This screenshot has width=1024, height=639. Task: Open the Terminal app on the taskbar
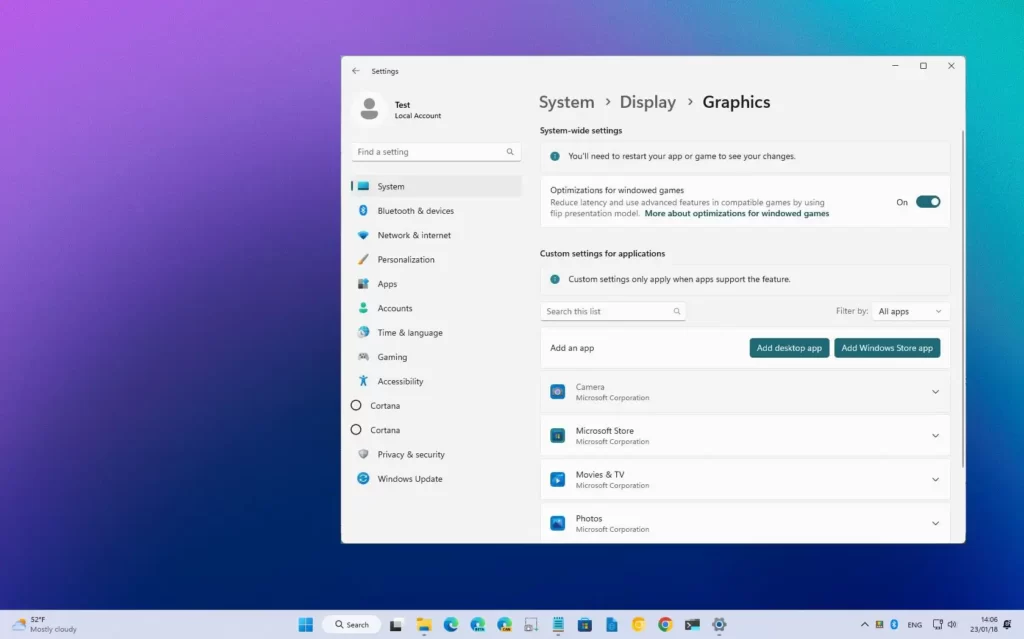coord(692,625)
